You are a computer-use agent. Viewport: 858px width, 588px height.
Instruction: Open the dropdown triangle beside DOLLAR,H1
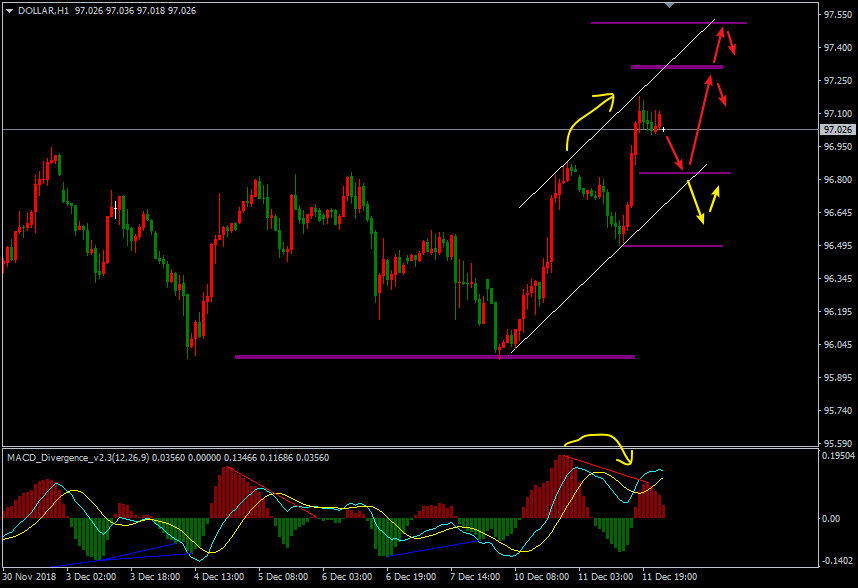pos(9,10)
